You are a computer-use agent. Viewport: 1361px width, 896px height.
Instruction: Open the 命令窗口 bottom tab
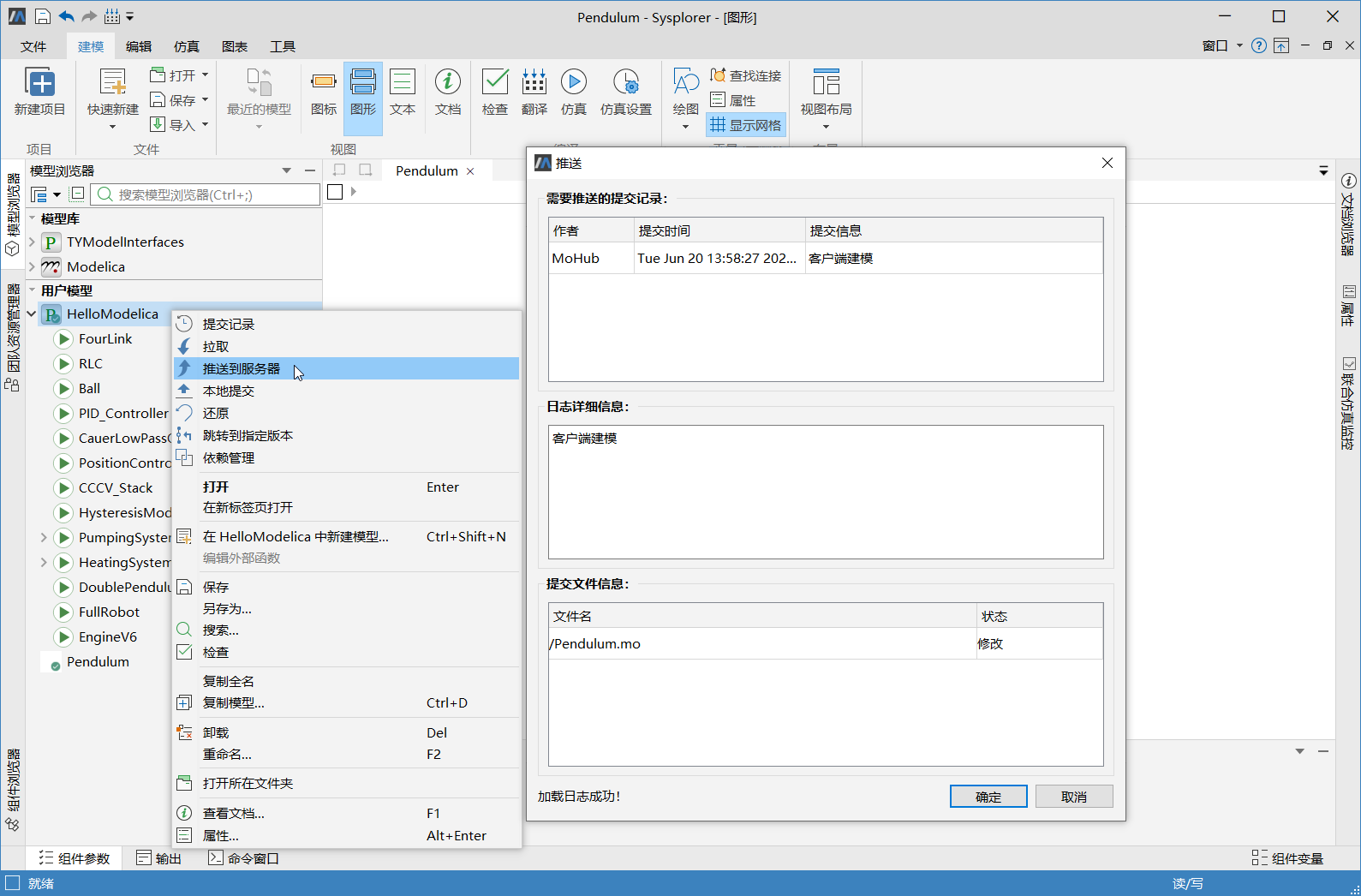(244, 858)
